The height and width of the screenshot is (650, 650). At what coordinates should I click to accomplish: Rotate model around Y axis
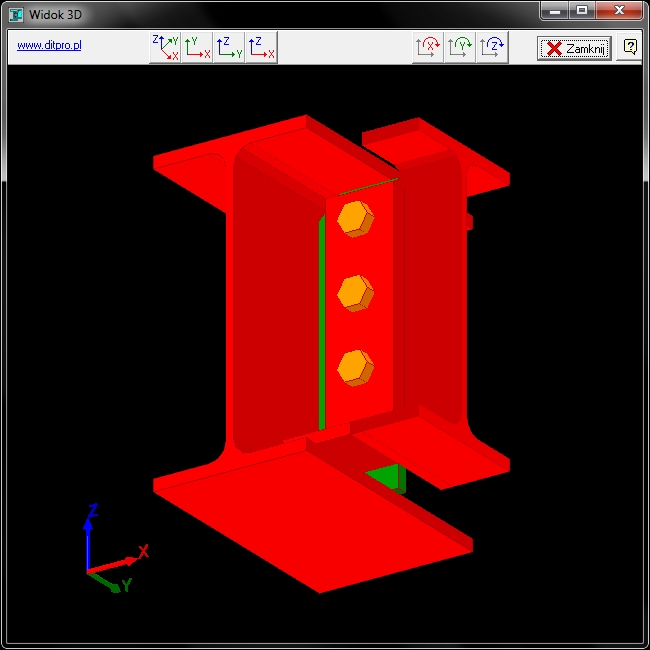tap(460, 47)
